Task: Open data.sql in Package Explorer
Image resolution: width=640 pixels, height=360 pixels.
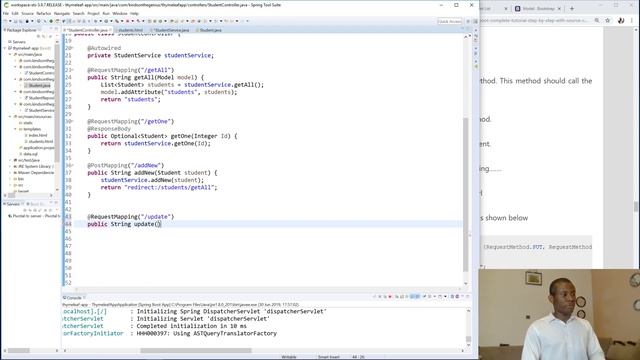Action: coord(30,154)
